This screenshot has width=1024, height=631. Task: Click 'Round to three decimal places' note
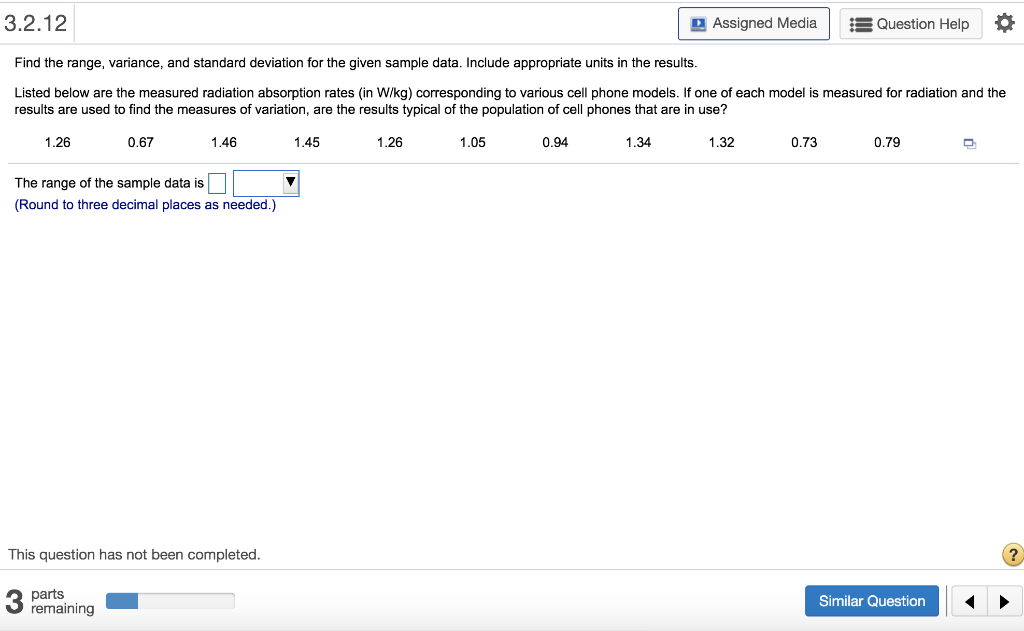[x=145, y=204]
